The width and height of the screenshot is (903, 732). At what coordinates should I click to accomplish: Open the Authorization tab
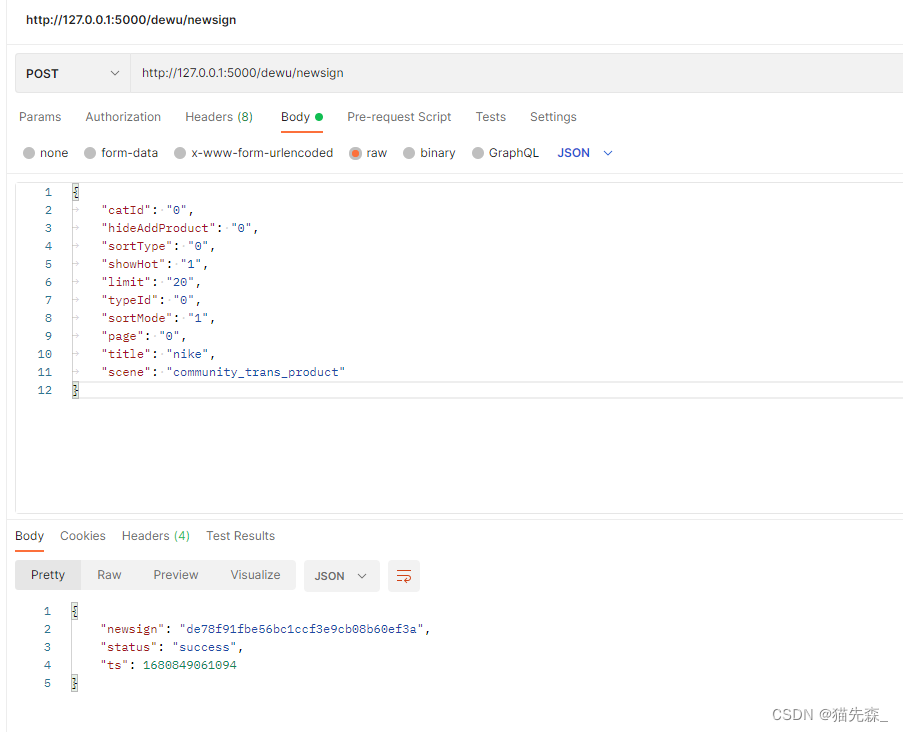coord(122,117)
